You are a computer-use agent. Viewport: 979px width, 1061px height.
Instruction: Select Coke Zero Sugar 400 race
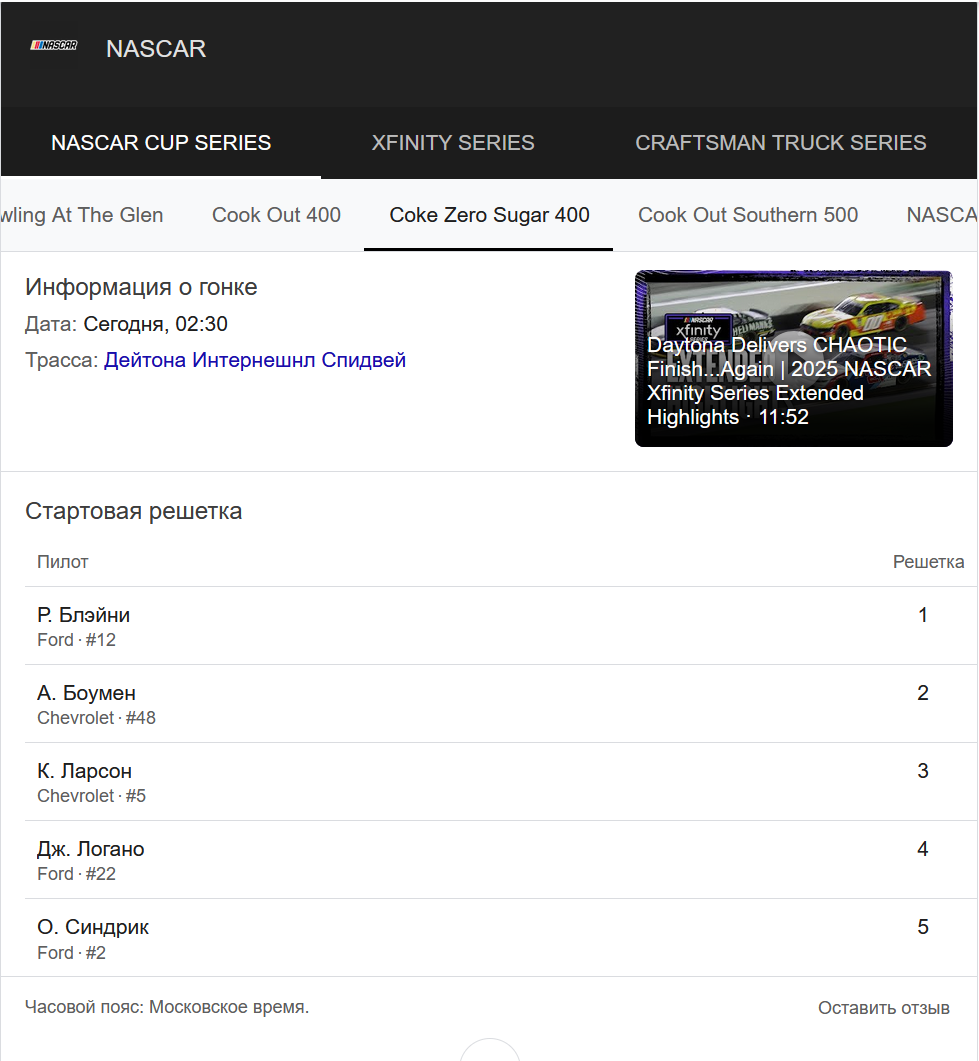point(489,215)
